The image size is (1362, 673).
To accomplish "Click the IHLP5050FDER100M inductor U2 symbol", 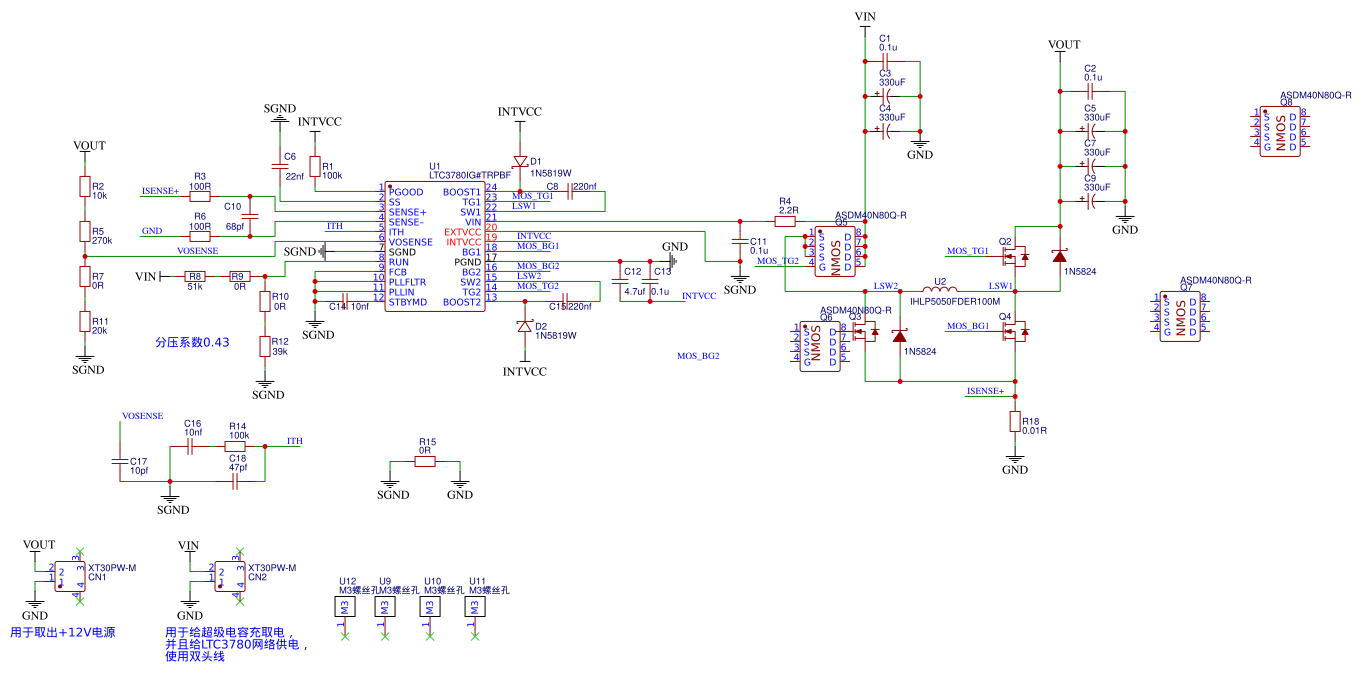I will (940, 291).
